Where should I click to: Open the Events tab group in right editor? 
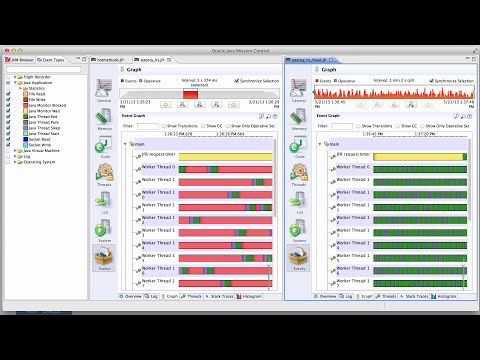[299, 257]
